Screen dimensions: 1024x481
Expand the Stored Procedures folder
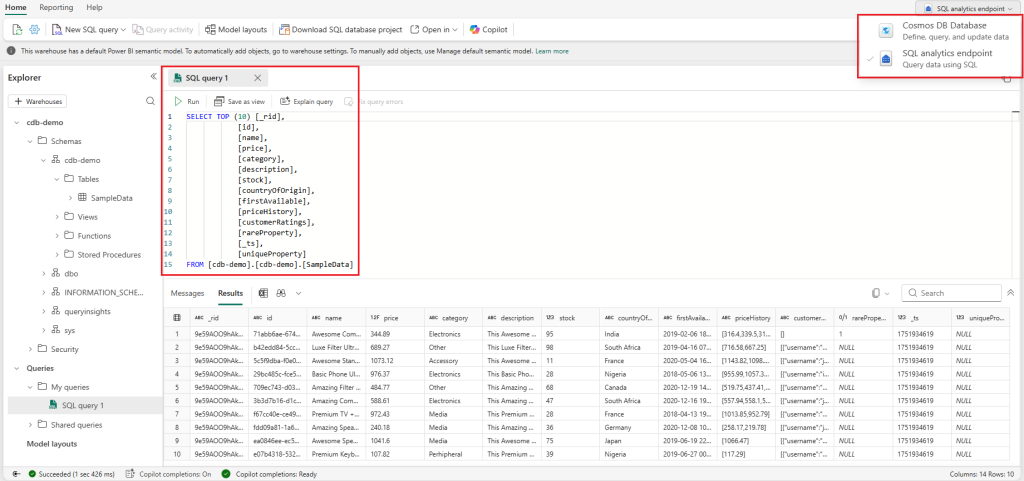tap(57, 255)
